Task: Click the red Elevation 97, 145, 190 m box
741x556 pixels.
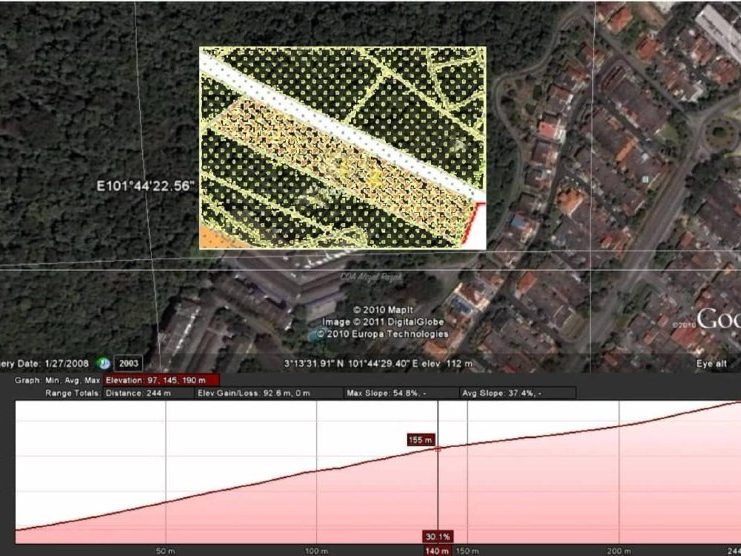Action: pyautogui.click(x=161, y=380)
